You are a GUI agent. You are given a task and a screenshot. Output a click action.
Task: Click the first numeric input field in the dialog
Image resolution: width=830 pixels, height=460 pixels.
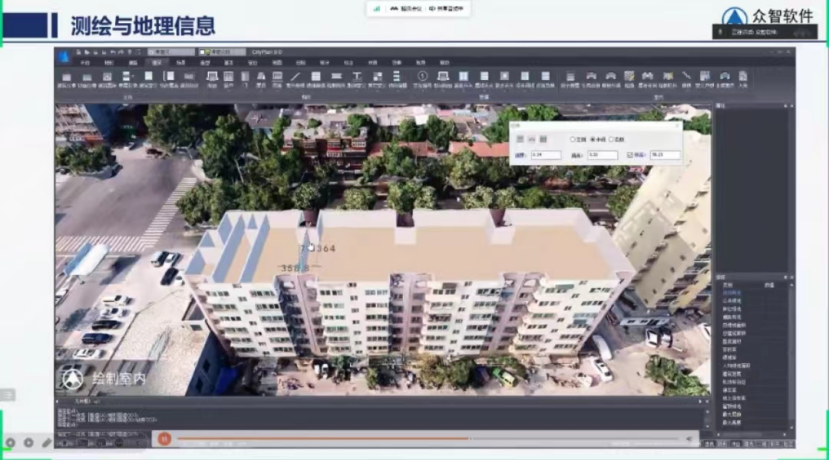[x=546, y=155]
